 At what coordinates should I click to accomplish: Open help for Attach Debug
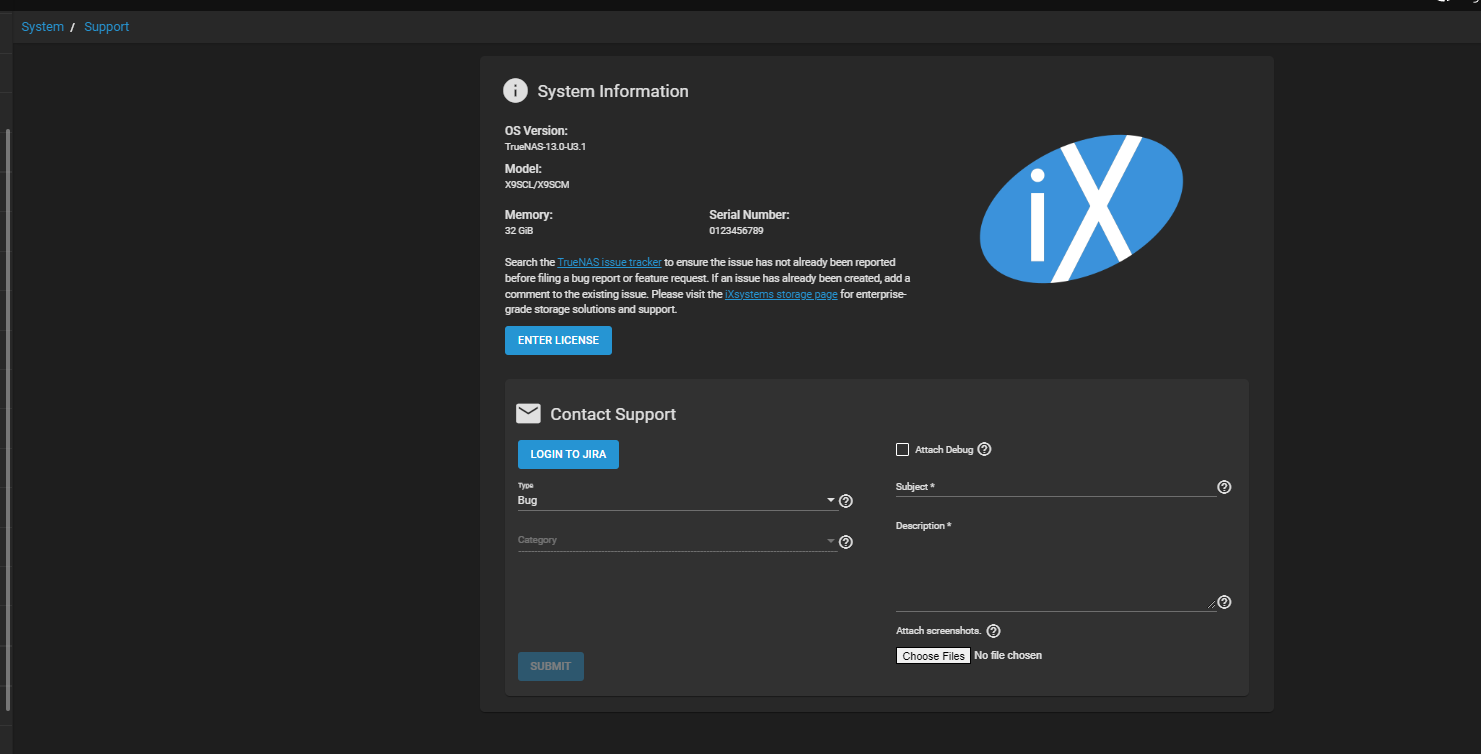[x=984, y=450]
